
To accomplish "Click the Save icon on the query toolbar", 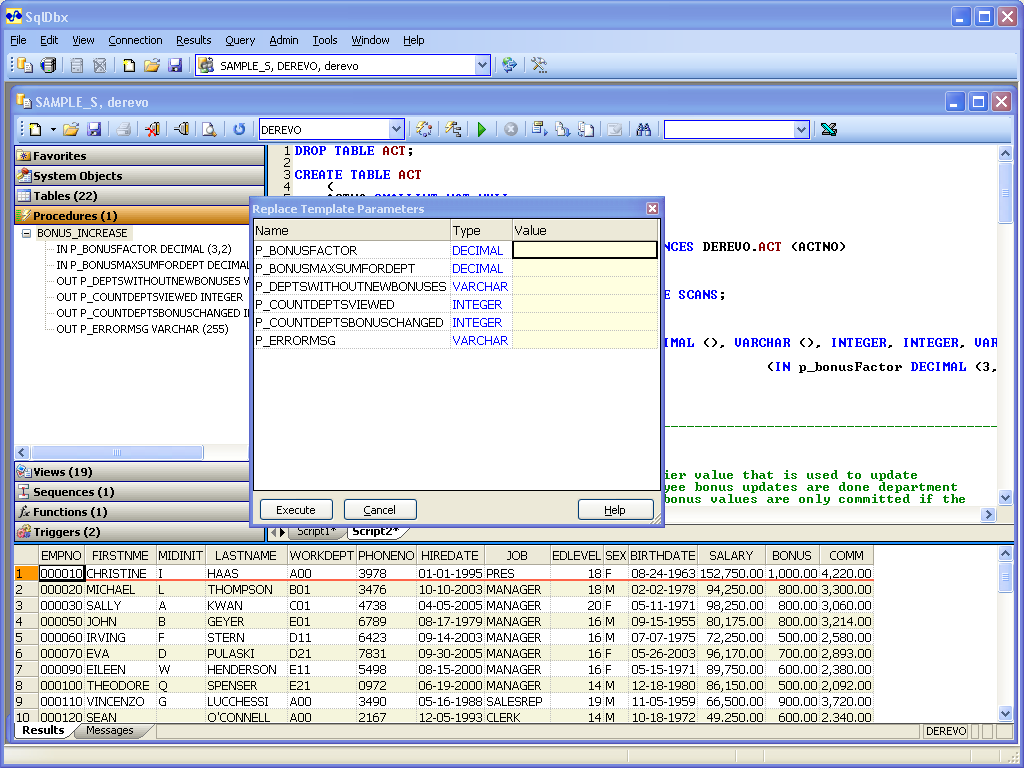I will (x=93, y=129).
